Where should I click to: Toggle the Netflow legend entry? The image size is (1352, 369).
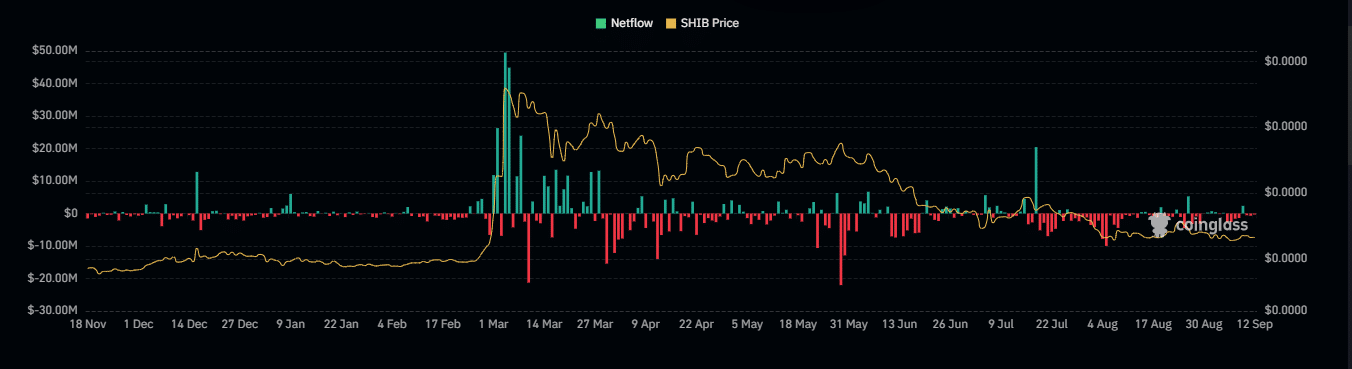623,22
